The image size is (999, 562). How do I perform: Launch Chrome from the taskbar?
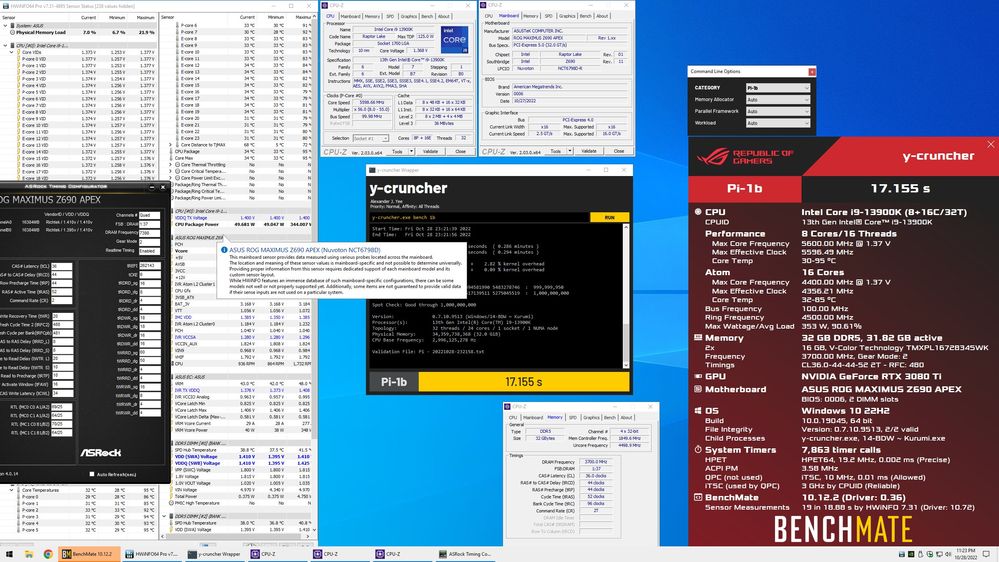pos(48,554)
